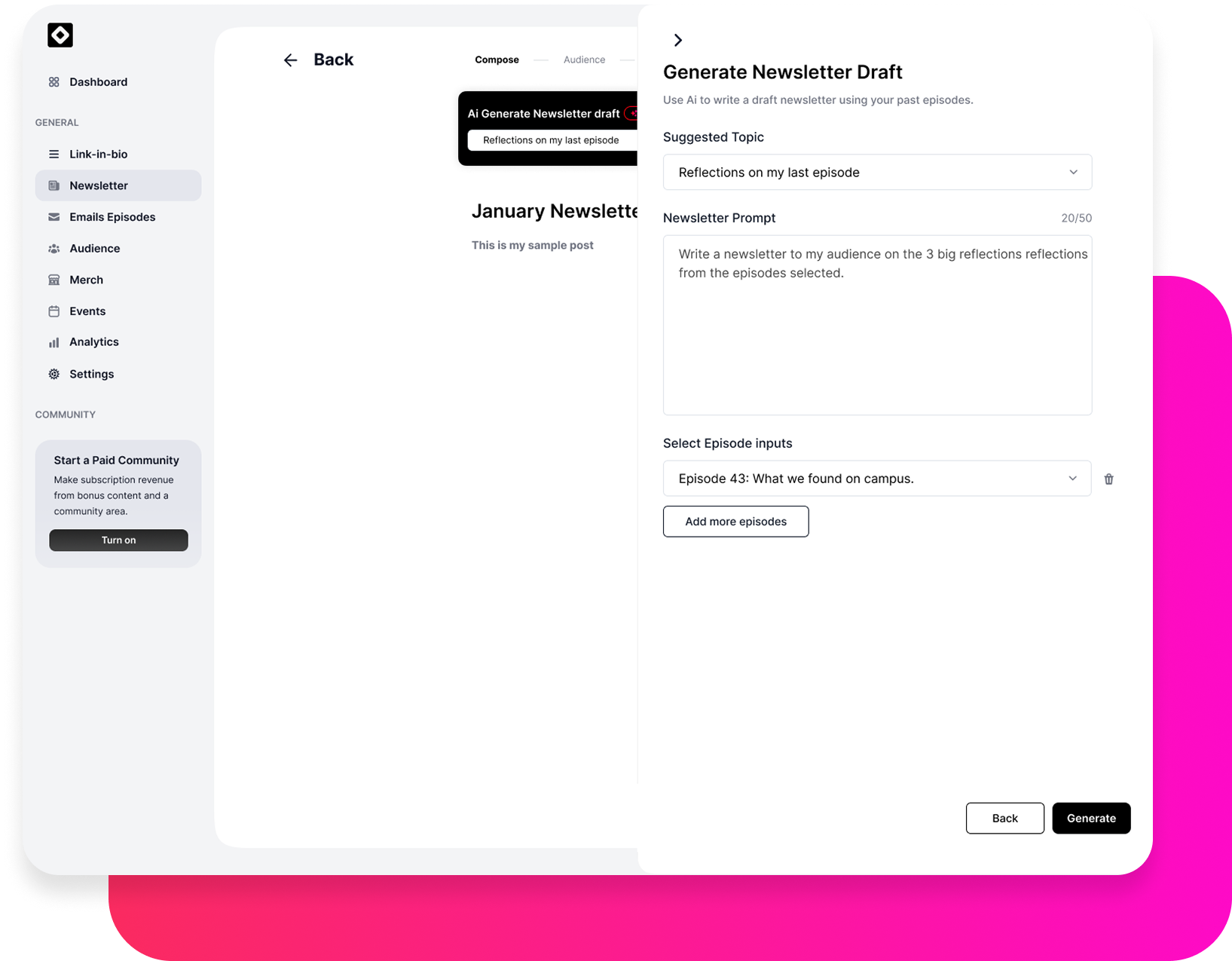Click Add more episodes button
1232x961 pixels.
click(735, 522)
